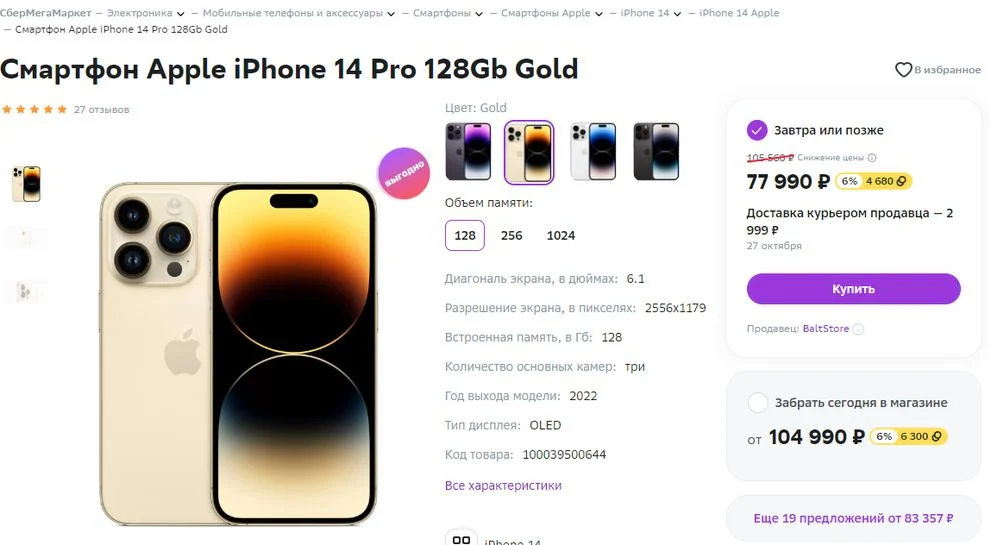The height and width of the screenshot is (545, 991).
Task: Select Завтра или позже delivery option
Action: click(757, 130)
